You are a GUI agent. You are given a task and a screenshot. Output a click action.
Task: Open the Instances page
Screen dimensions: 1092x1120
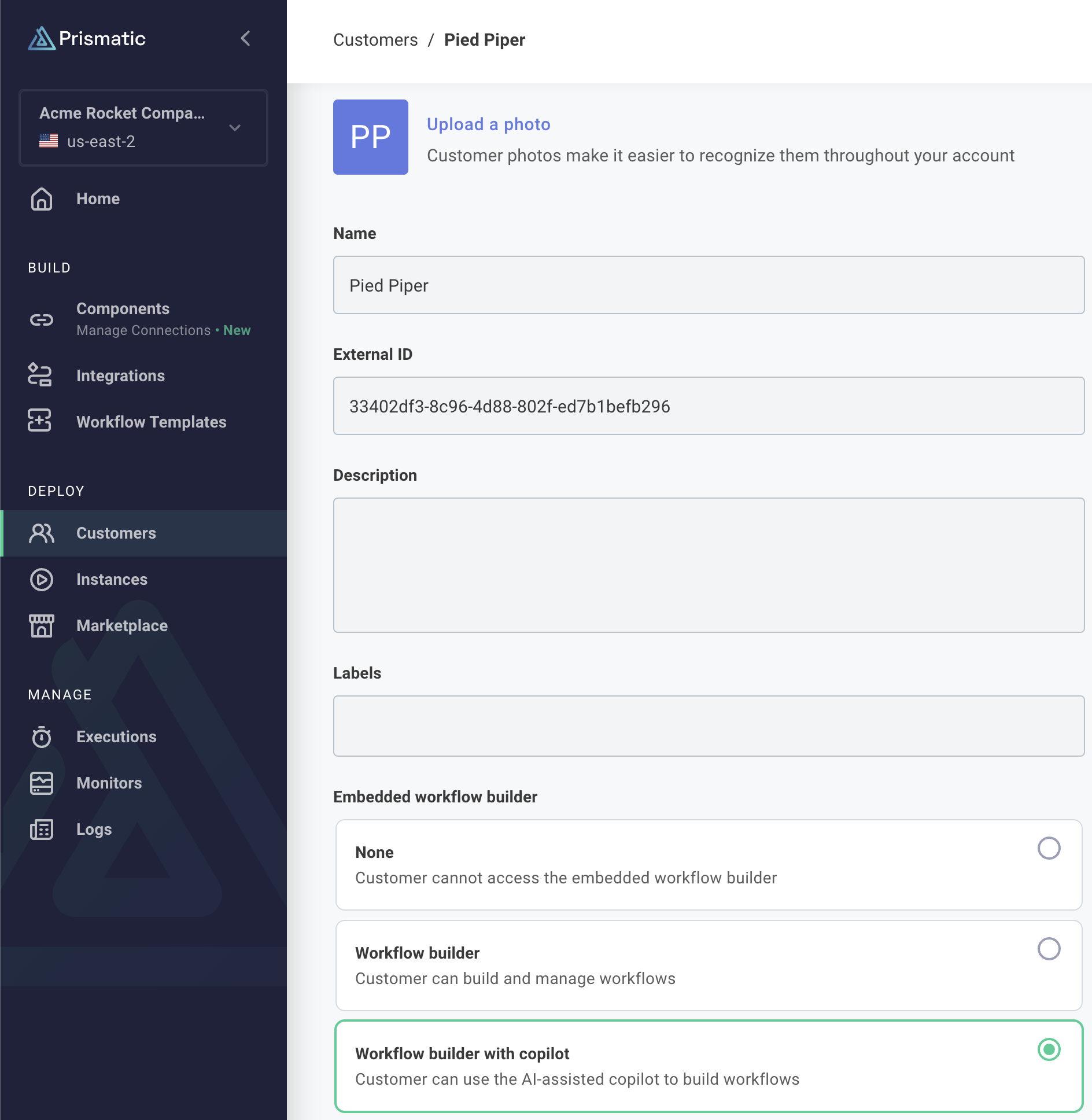(112, 579)
